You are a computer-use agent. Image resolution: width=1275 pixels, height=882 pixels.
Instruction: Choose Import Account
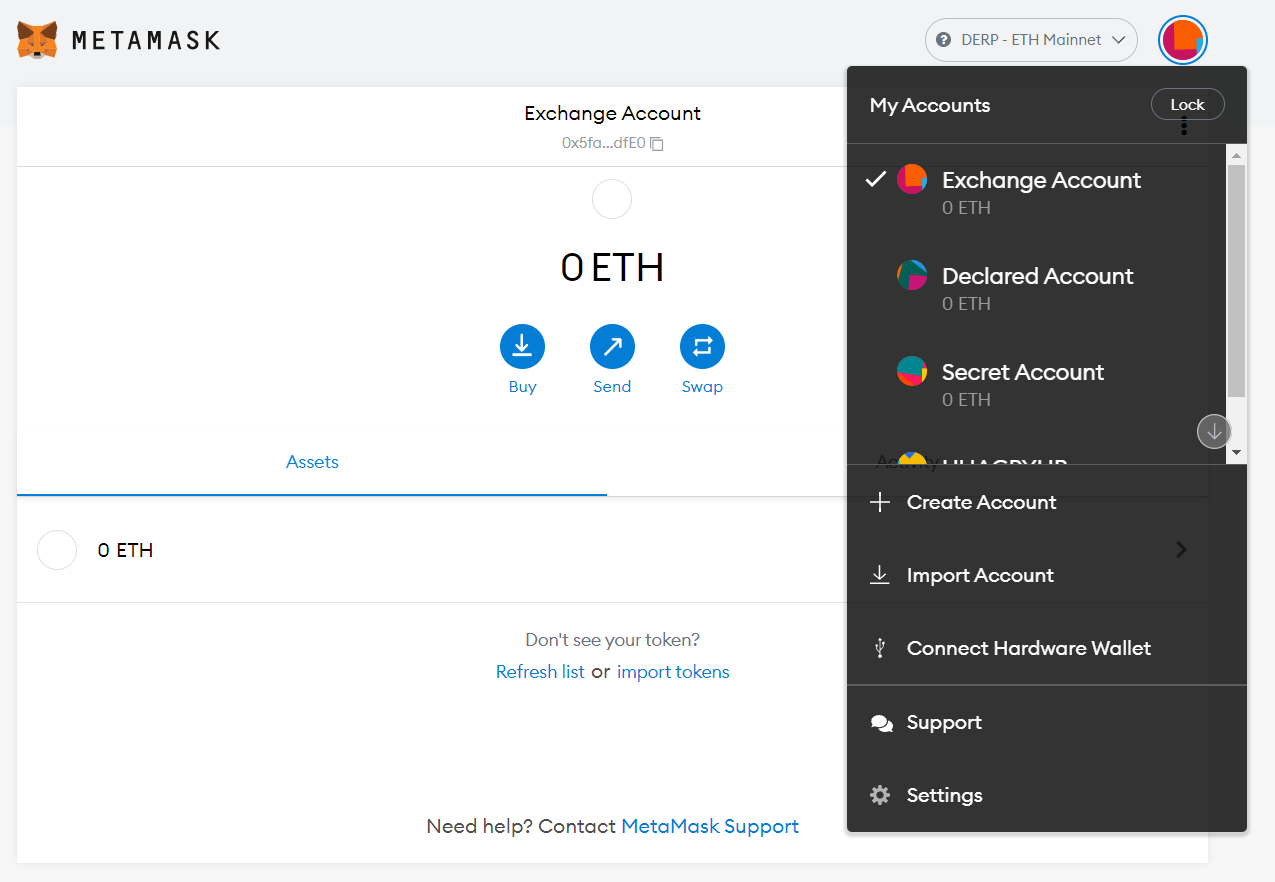click(1047, 575)
